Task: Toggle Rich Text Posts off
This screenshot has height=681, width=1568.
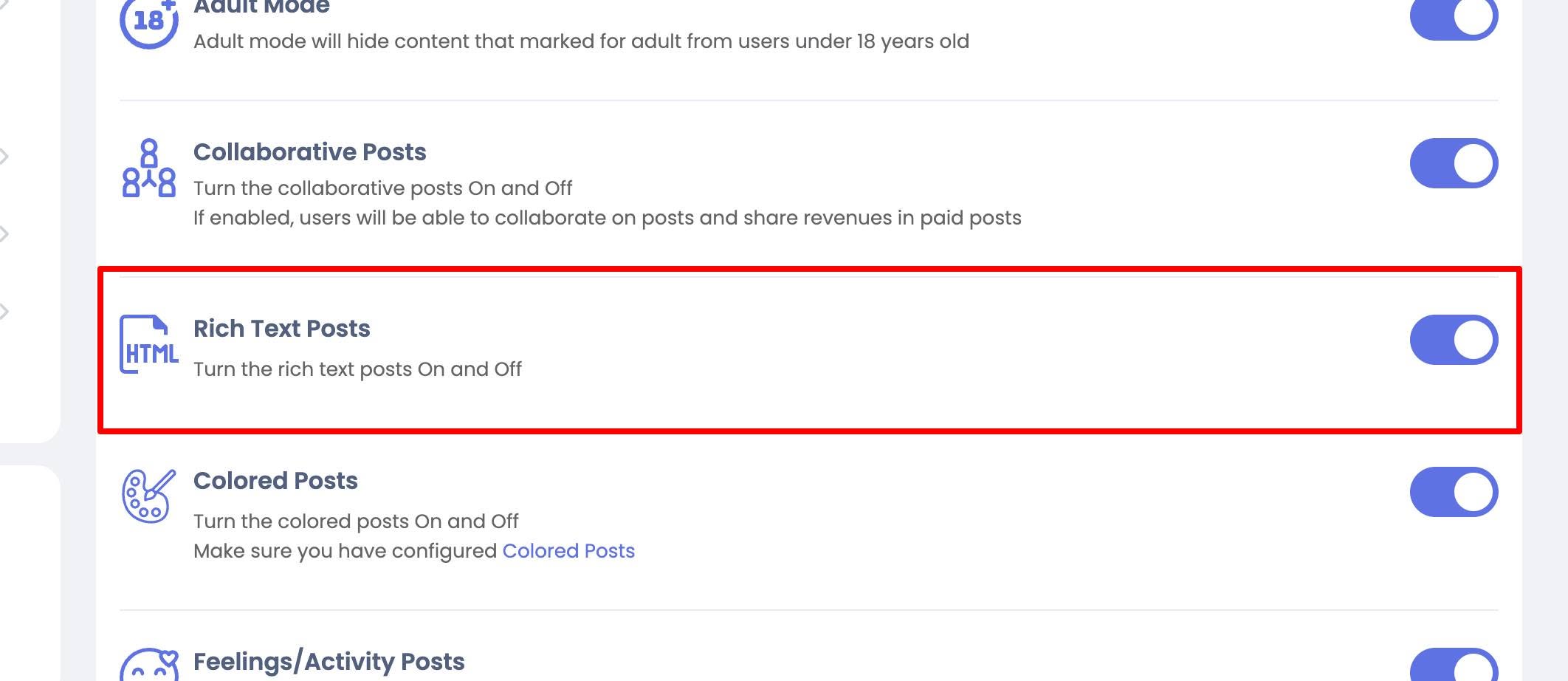Action: [1454, 340]
